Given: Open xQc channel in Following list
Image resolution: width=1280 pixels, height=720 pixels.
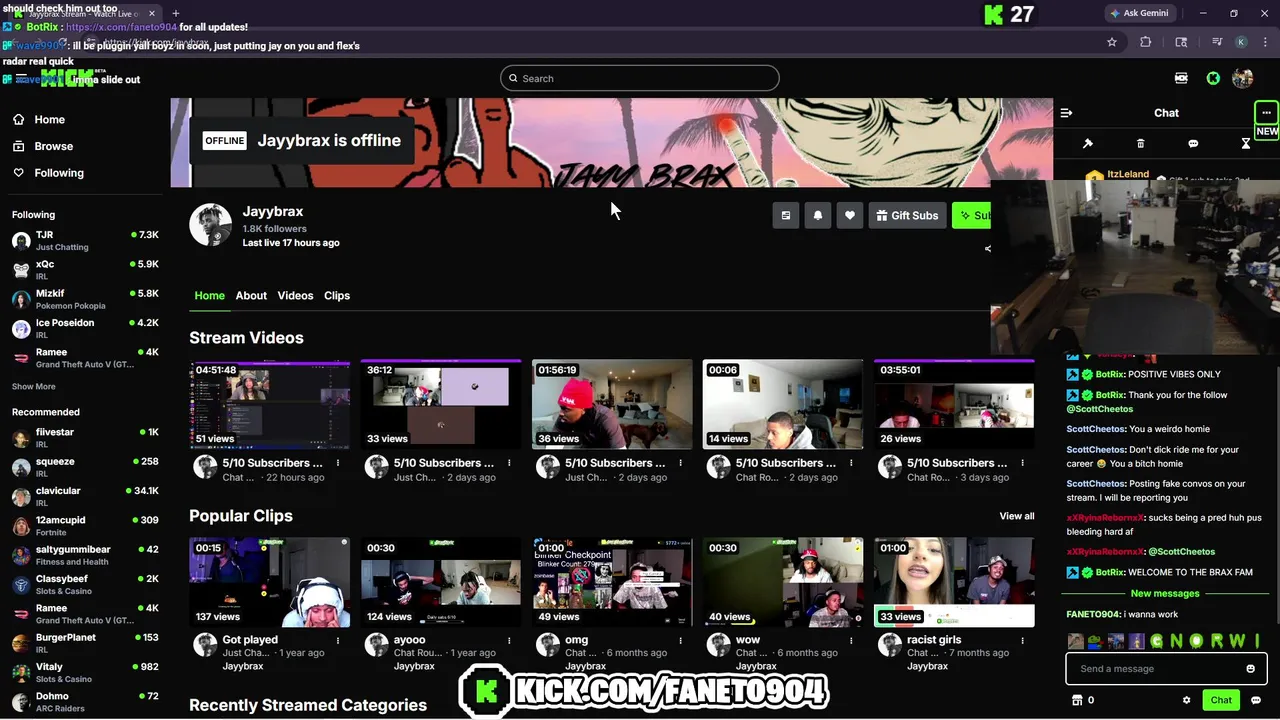Looking at the screenshot, I should pyautogui.click(x=85, y=270).
